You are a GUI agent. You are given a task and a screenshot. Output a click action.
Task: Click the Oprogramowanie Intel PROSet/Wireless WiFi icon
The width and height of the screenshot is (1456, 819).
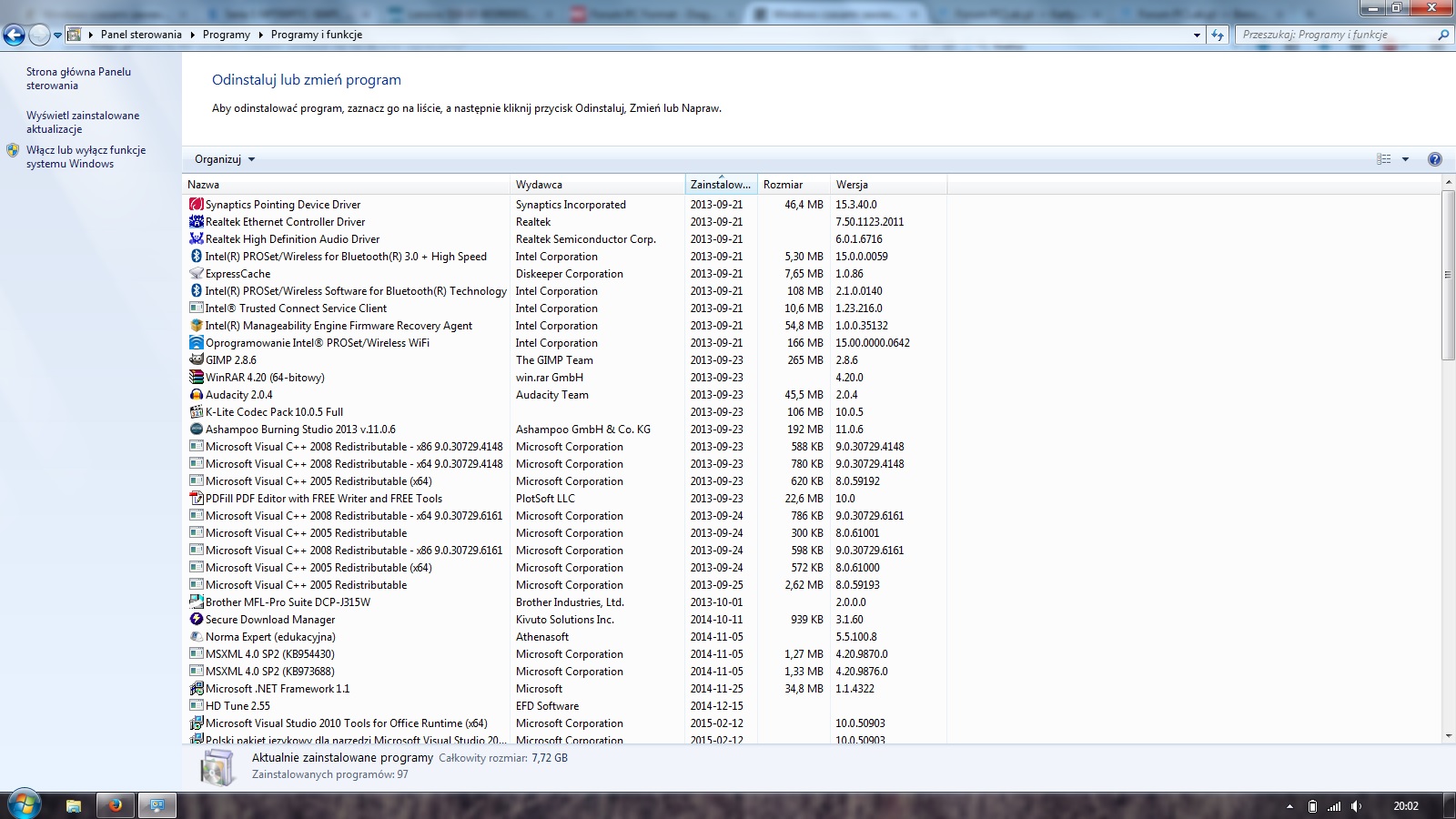[x=196, y=343]
